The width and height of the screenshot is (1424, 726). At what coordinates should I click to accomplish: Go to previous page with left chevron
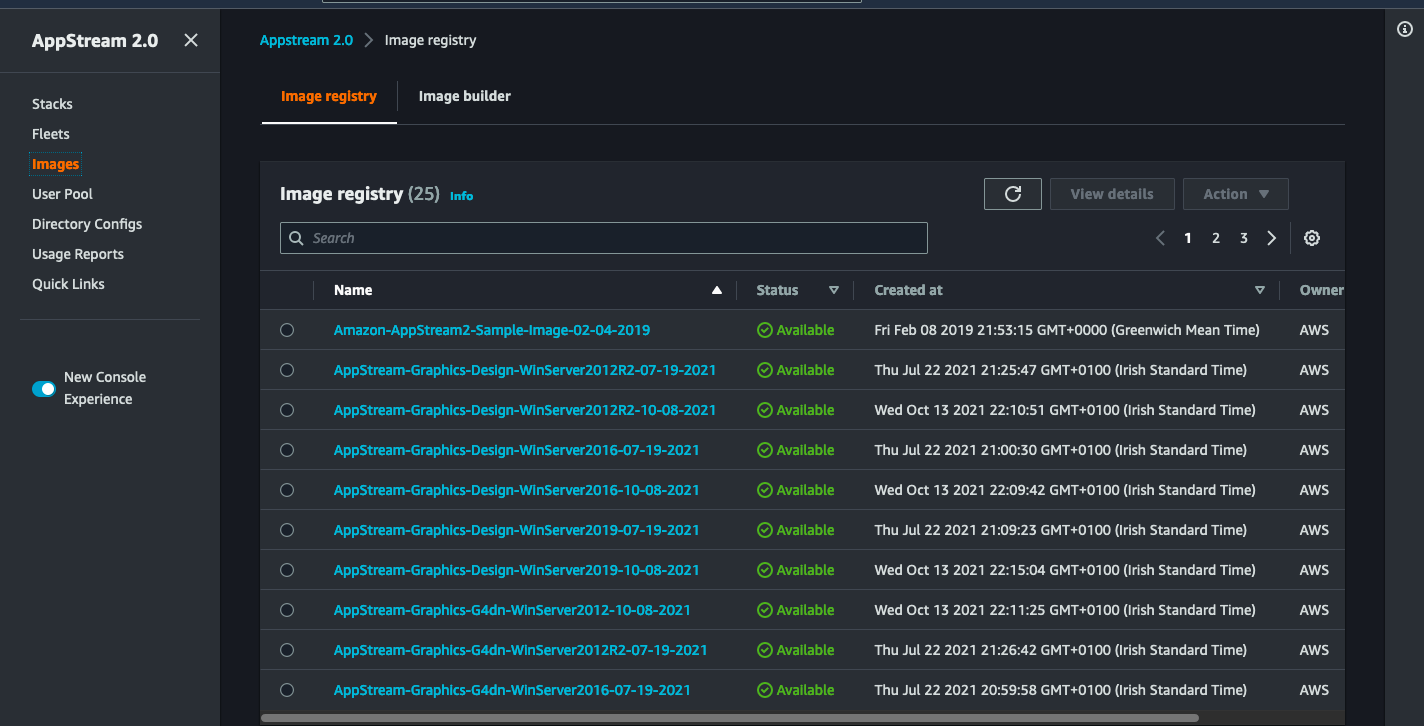(1160, 238)
